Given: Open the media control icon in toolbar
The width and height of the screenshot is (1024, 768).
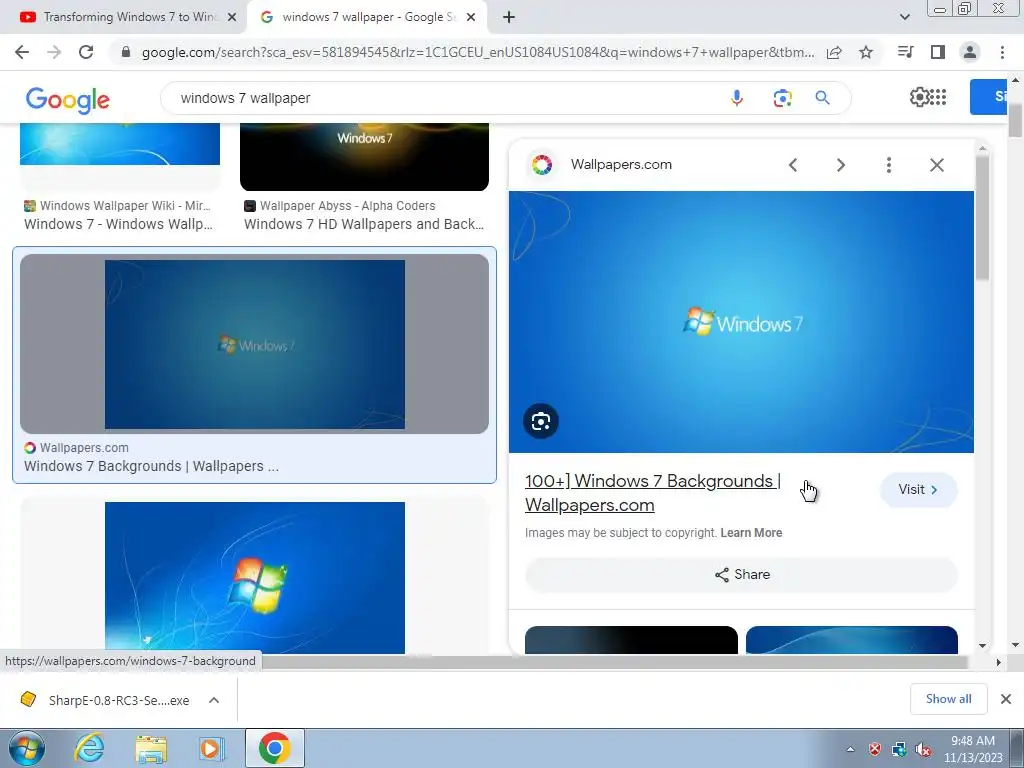Looking at the screenshot, I should (905, 52).
